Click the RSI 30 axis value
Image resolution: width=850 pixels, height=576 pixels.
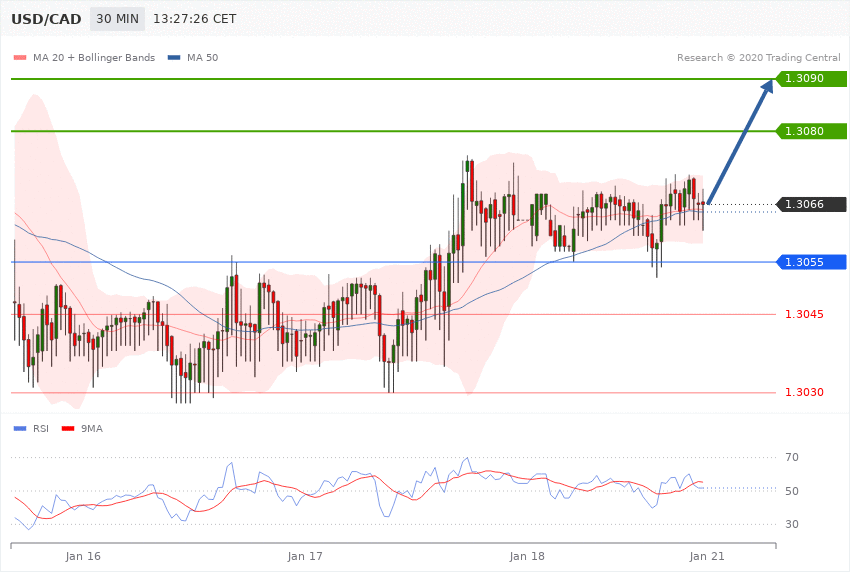pyautogui.click(x=792, y=524)
